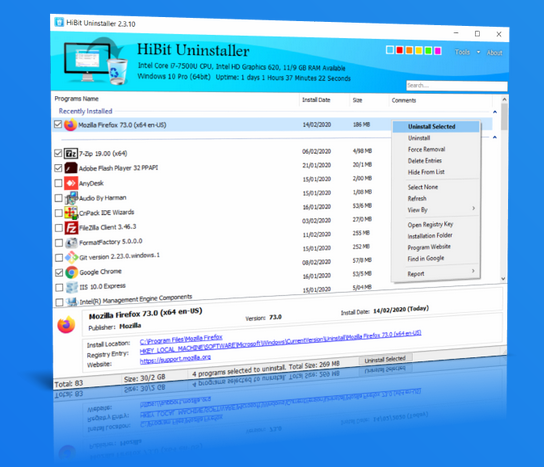Pick the light blue theme color

point(390,50)
